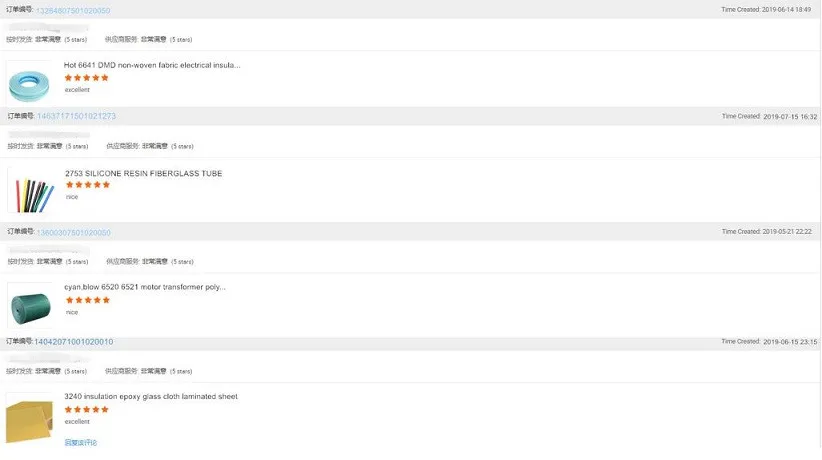Image resolution: width=822 pixels, height=460 pixels.
Task: Click the 回复该评论 reply link
Action: [81, 442]
